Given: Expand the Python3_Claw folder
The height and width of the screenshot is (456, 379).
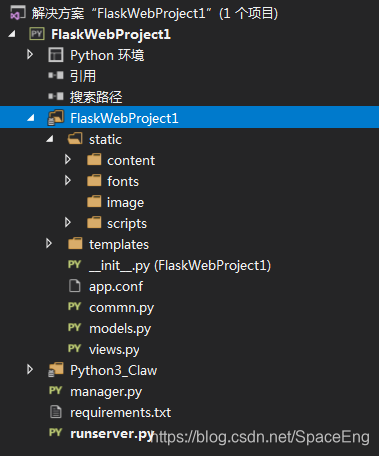Looking at the screenshot, I should pyautogui.click(x=30, y=369).
